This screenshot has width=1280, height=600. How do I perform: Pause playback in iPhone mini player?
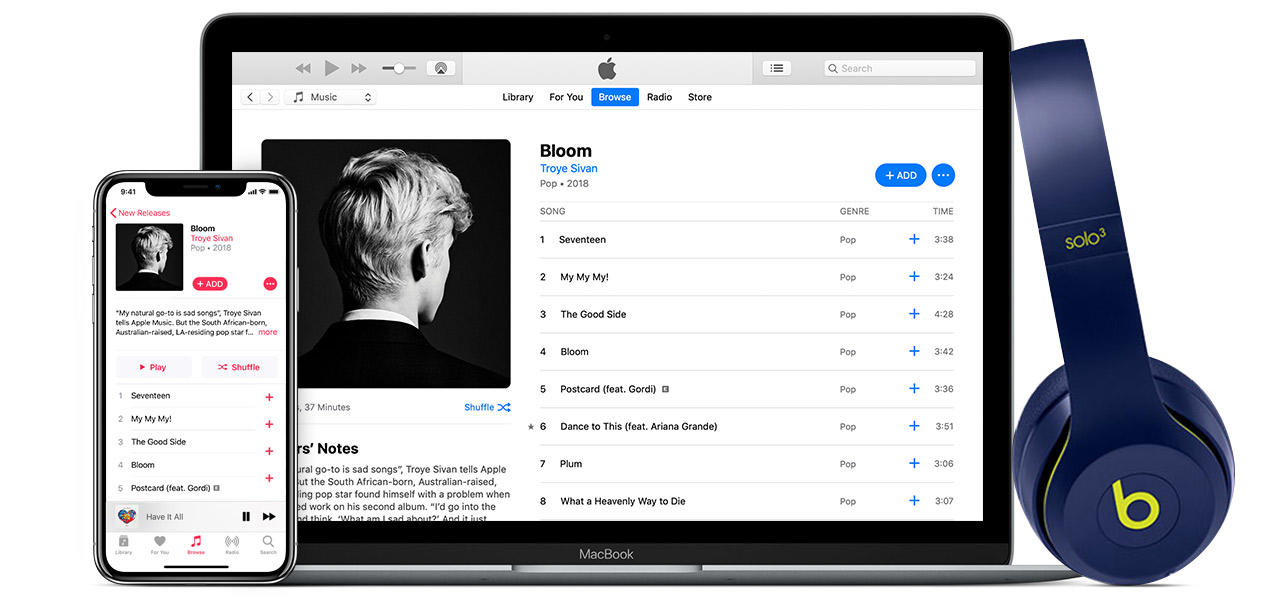246,517
